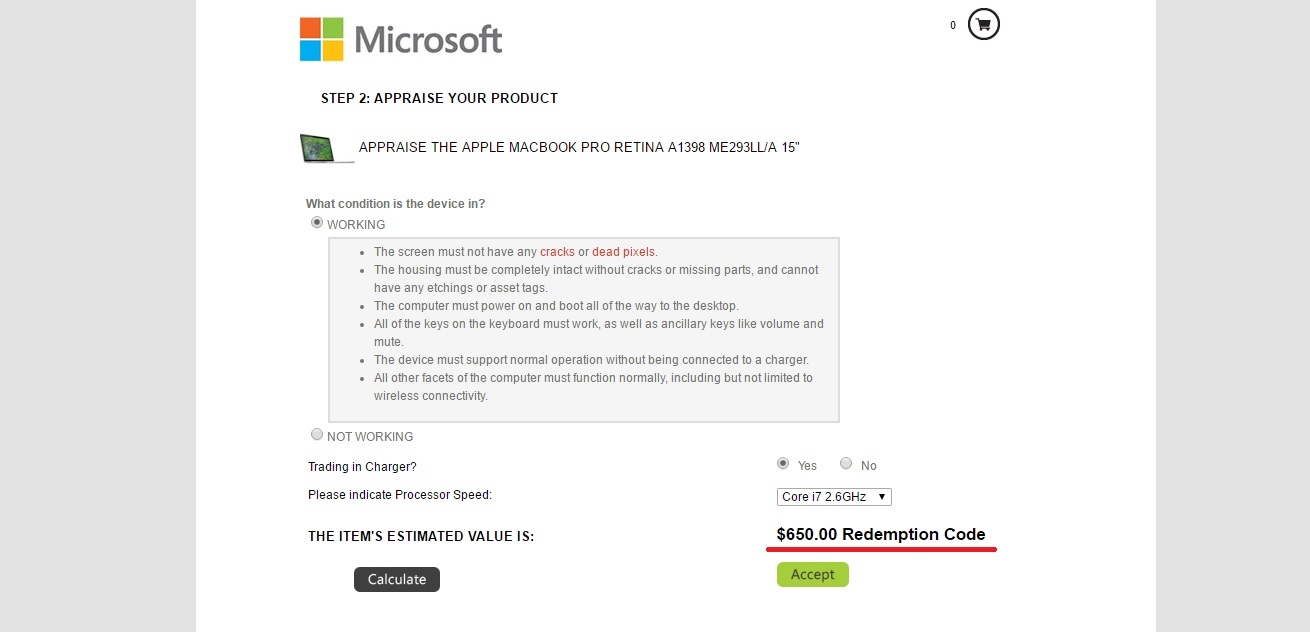Image resolution: width=1310 pixels, height=632 pixels.
Task: Click the Microsoft logo
Action: [x=401, y=39]
